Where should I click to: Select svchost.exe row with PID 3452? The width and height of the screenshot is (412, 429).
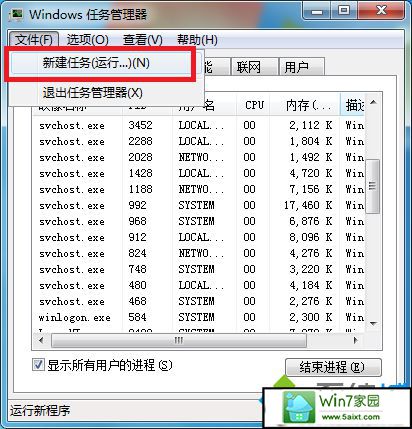pos(200,125)
